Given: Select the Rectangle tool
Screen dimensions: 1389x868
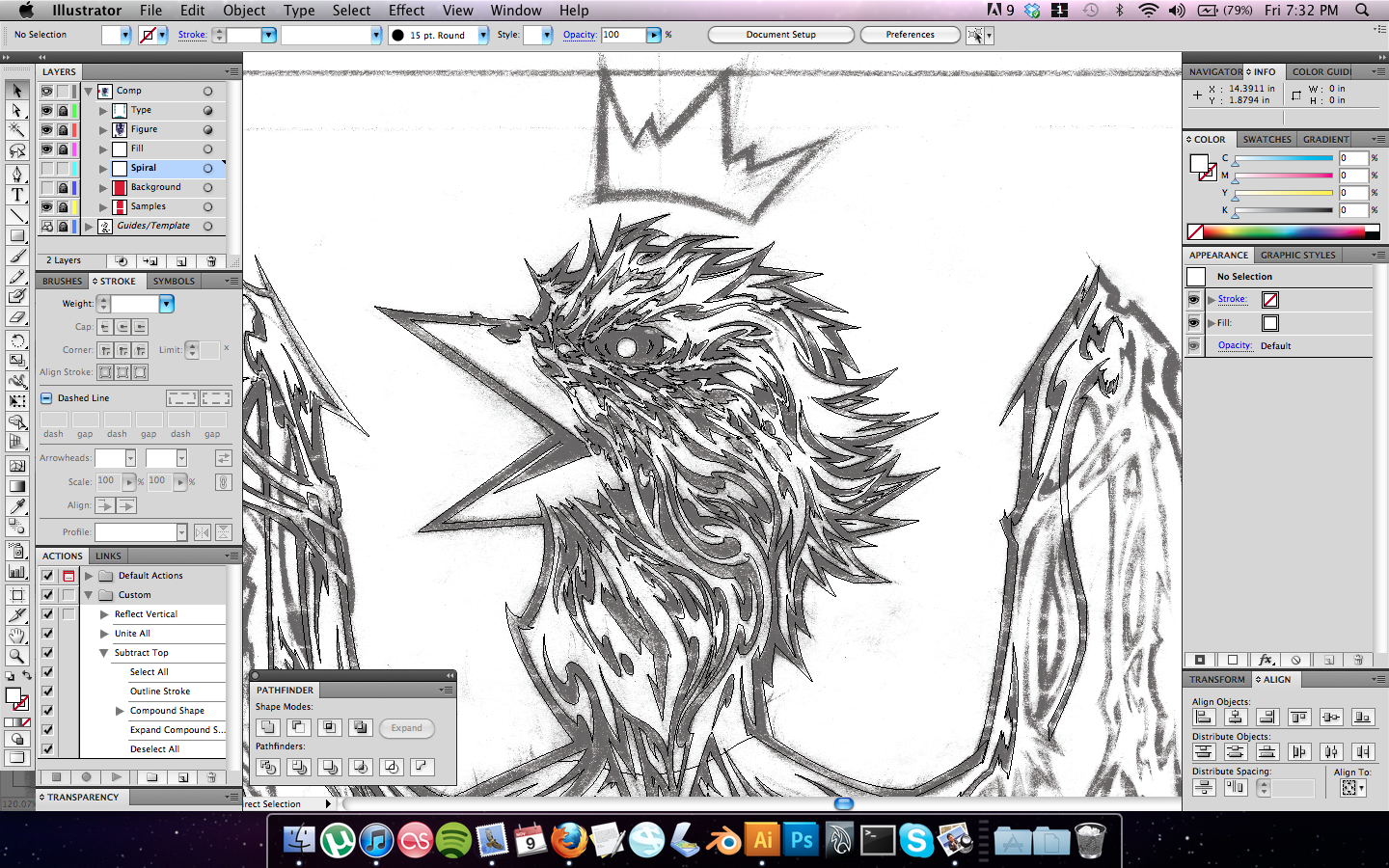Looking at the screenshot, I should click(x=17, y=235).
